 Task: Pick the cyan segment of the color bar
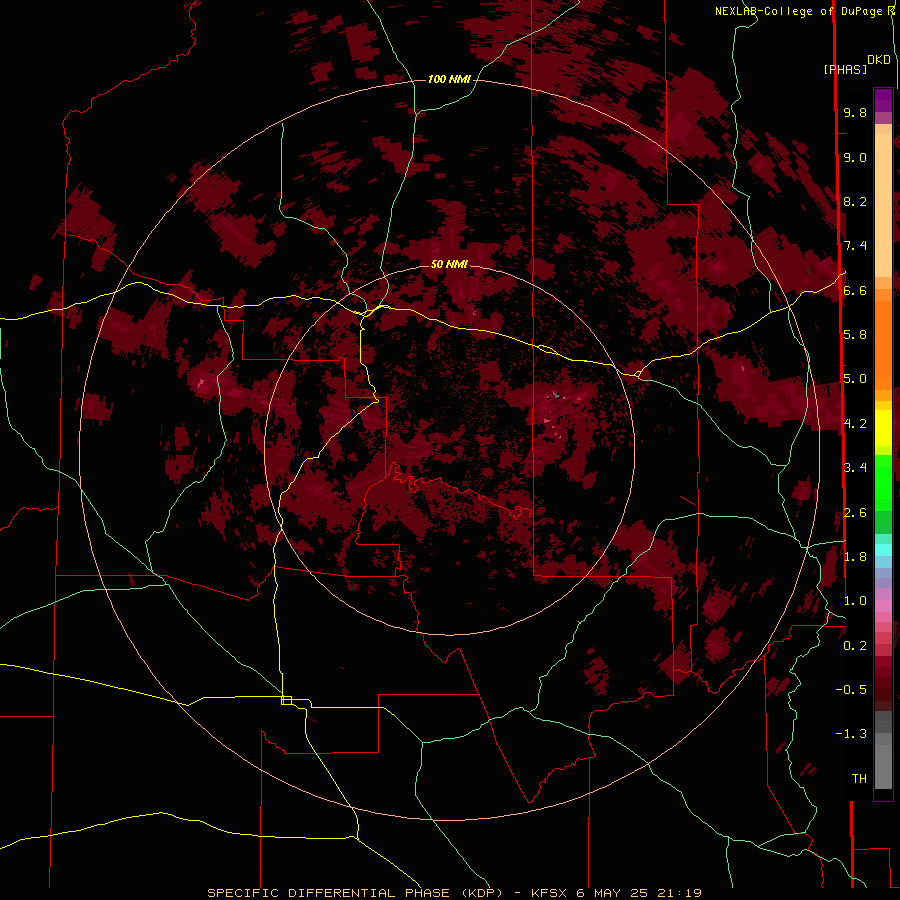883,549
